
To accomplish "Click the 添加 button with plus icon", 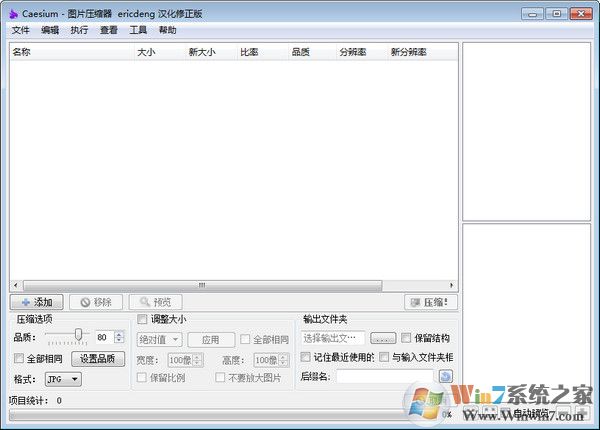I will point(37,302).
